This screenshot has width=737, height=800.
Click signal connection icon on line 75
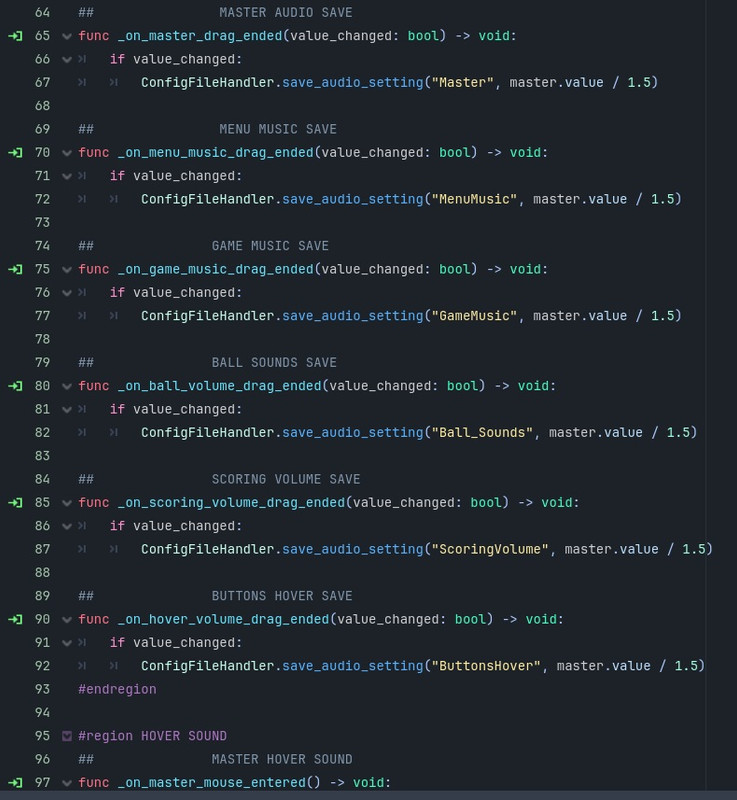point(15,269)
